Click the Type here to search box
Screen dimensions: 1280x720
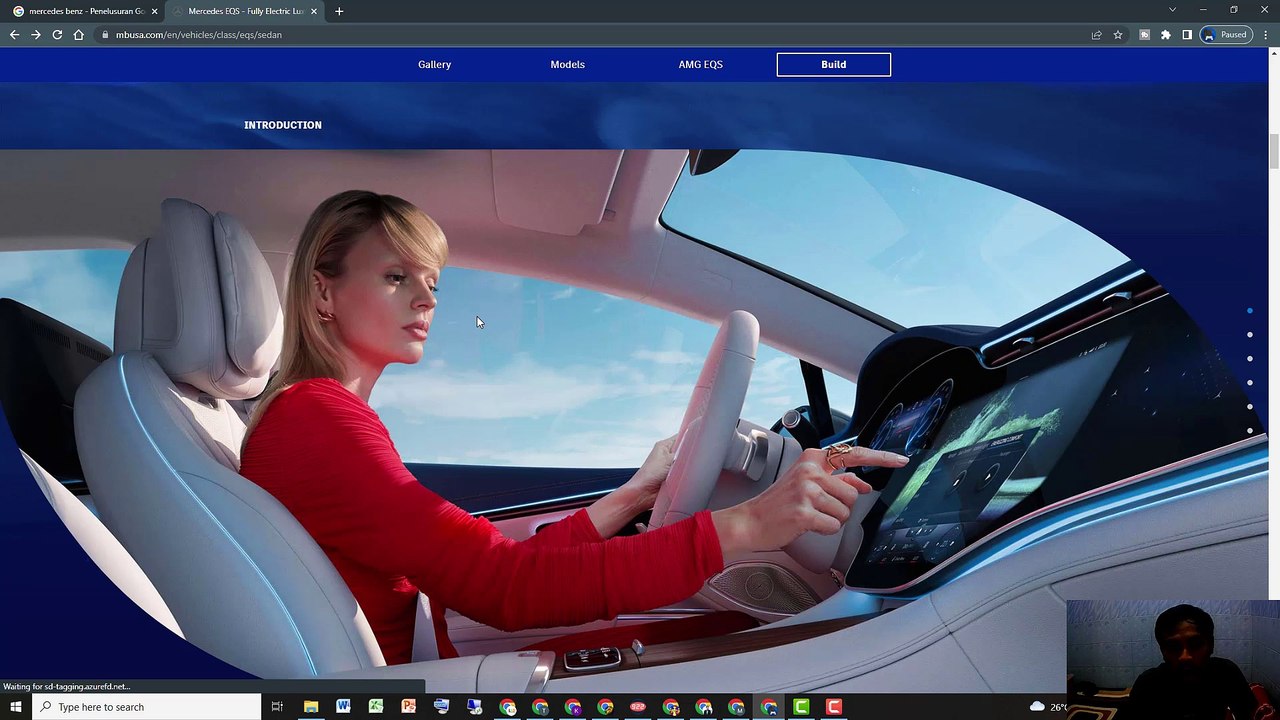[x=147, y=707]
